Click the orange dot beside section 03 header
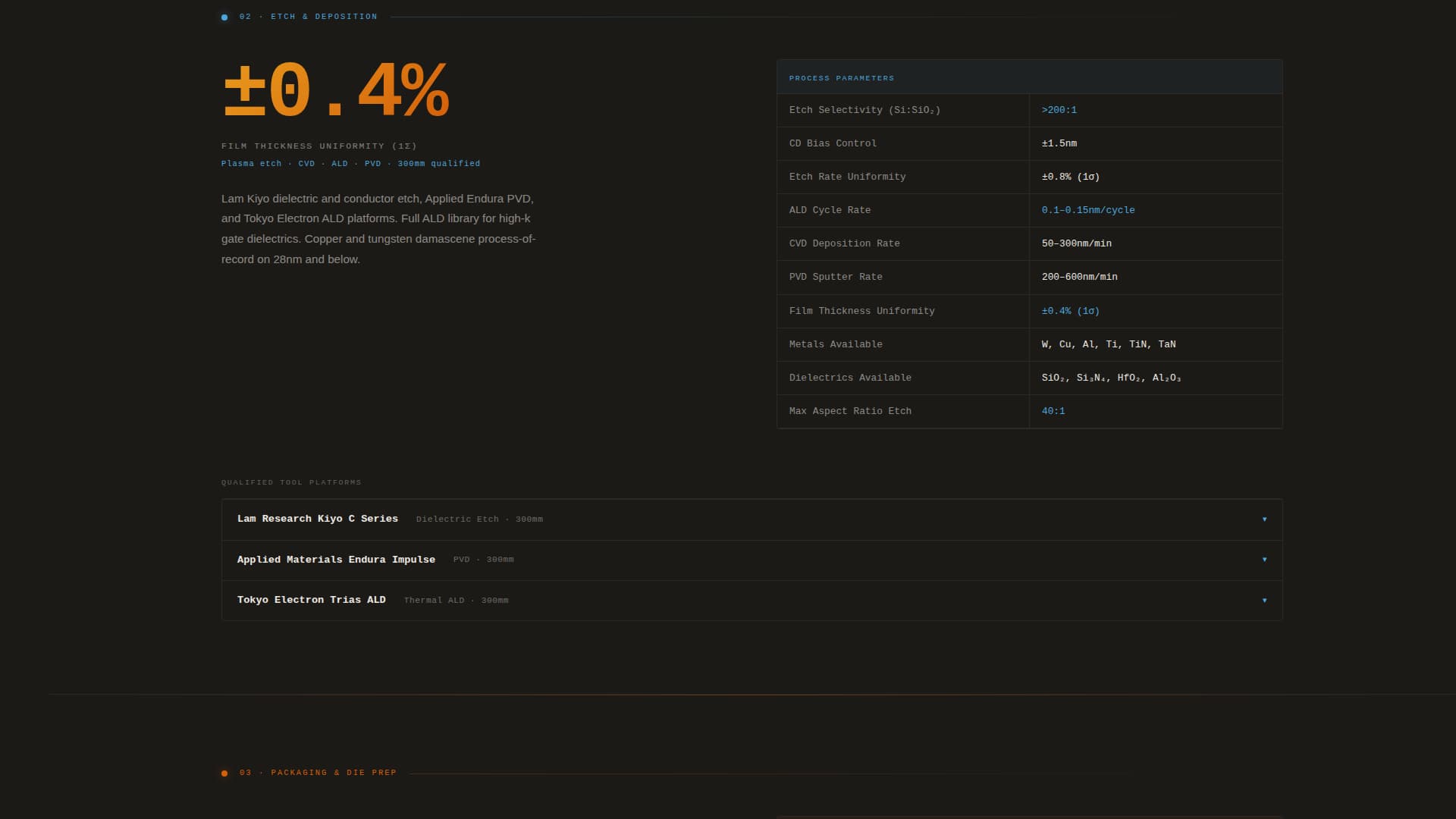 224,773
